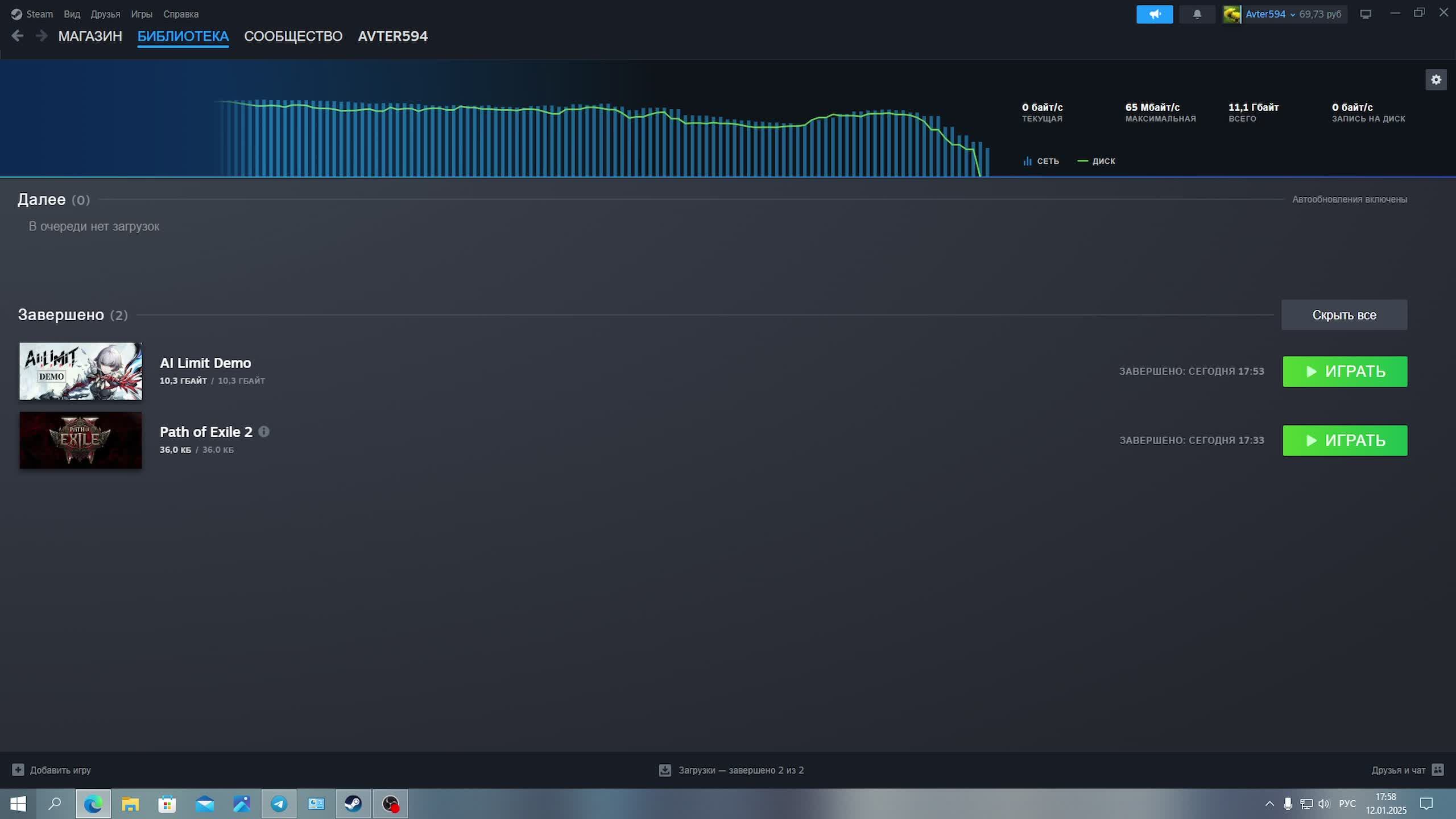Go back with the left arrow
Screen dimensions: 1456x819
click(18, 36)
